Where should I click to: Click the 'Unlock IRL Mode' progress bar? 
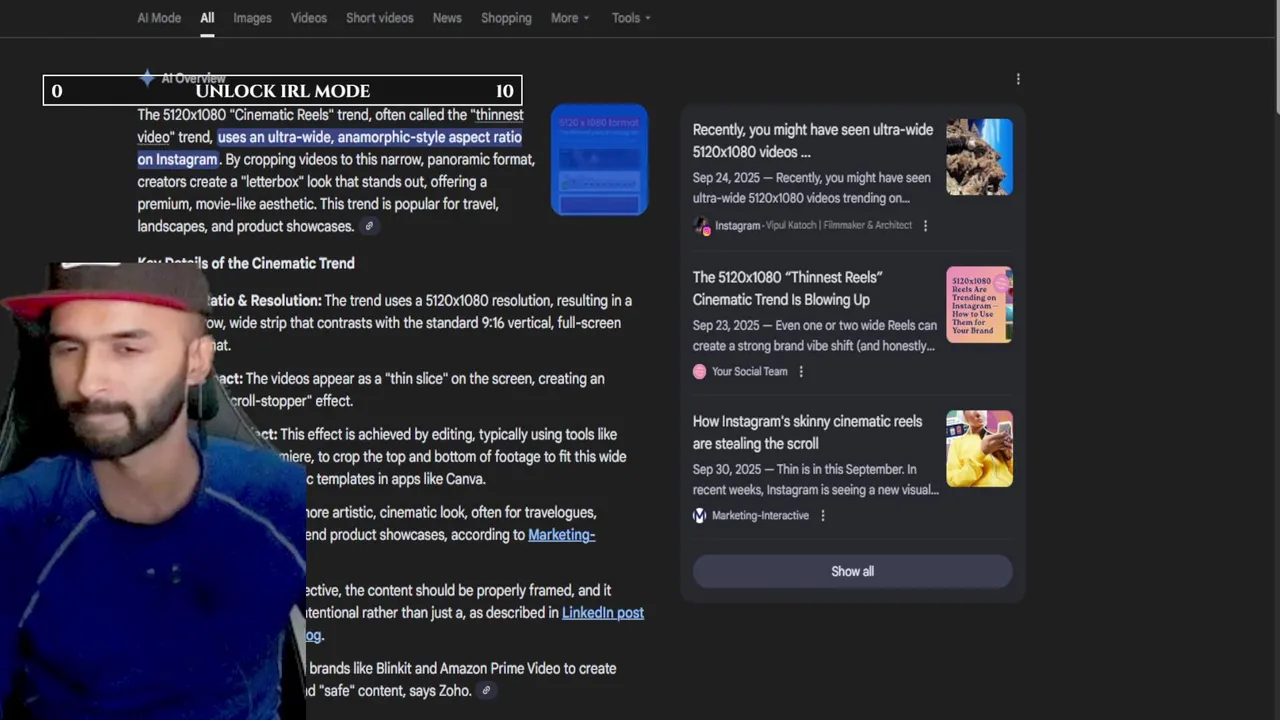coord(282,91)
